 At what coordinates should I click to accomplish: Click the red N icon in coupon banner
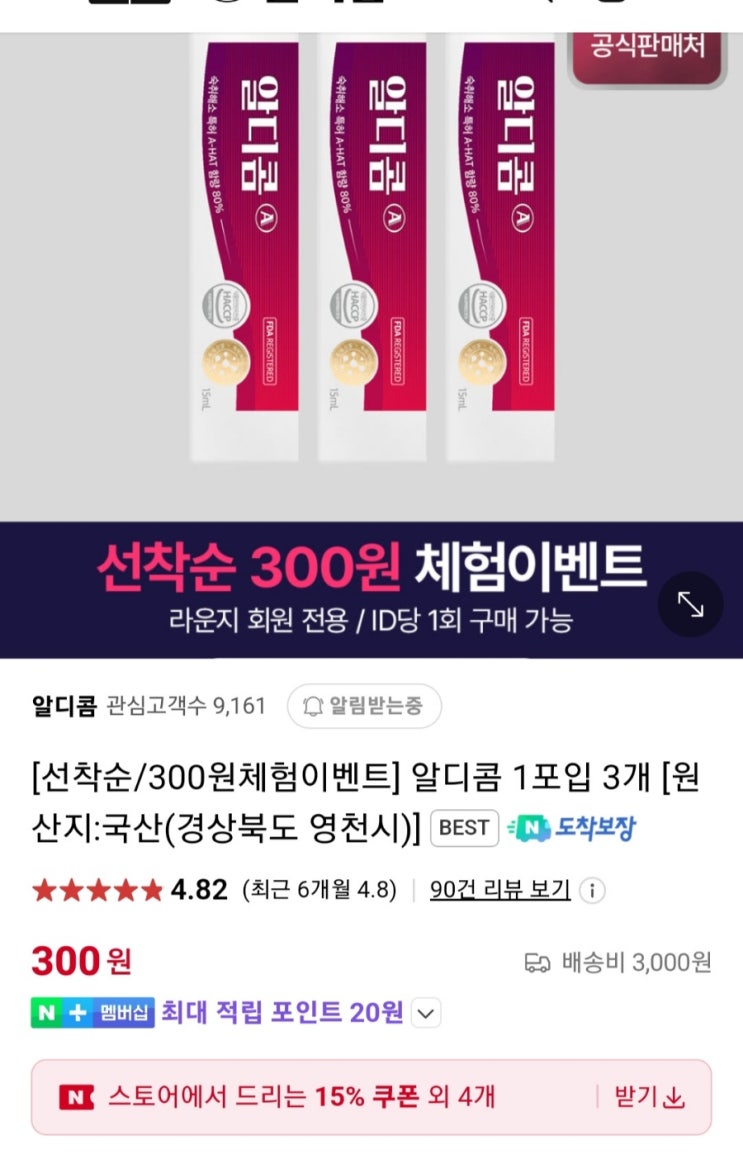pos(76,1098)
